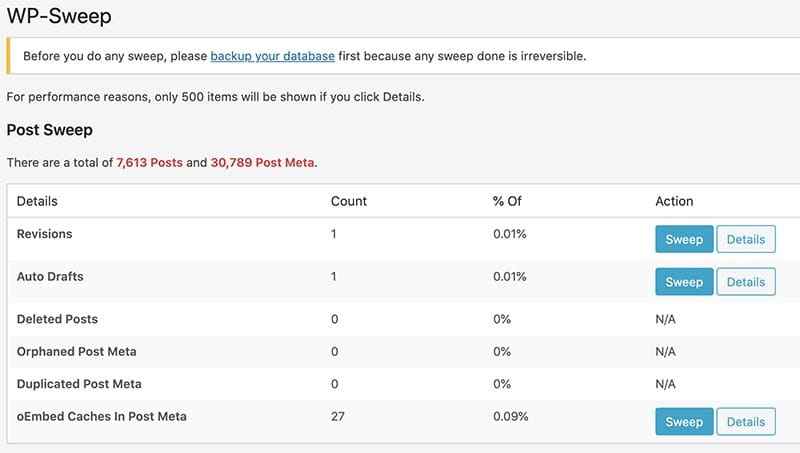Sweep oEmbed Caches In Post Meta
Viewport: 800px width, 453px height.
[x=684, y=421]
